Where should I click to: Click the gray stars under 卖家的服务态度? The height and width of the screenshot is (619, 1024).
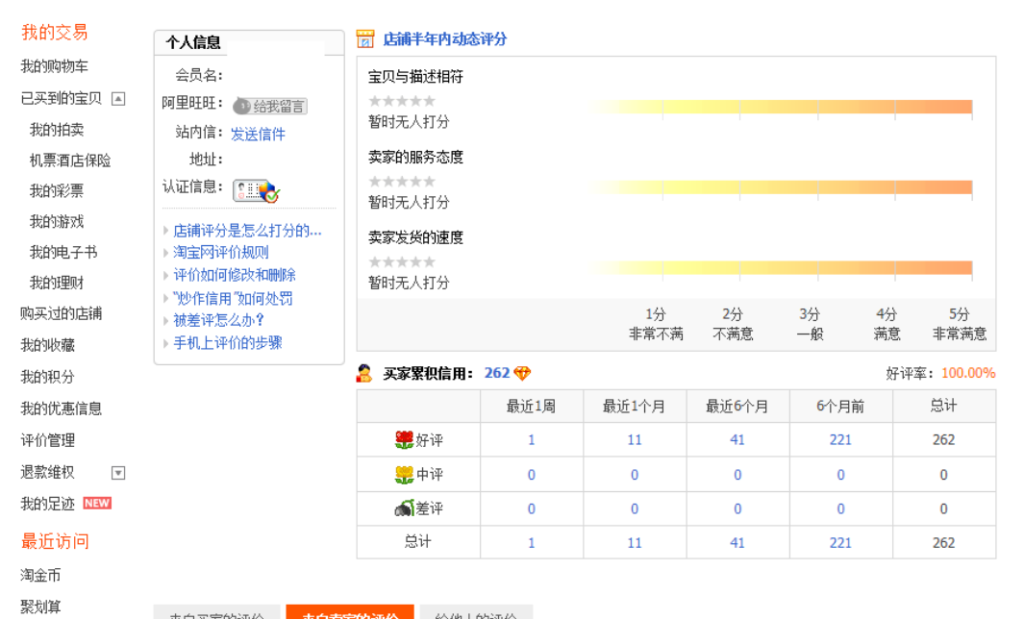(402, 181)
